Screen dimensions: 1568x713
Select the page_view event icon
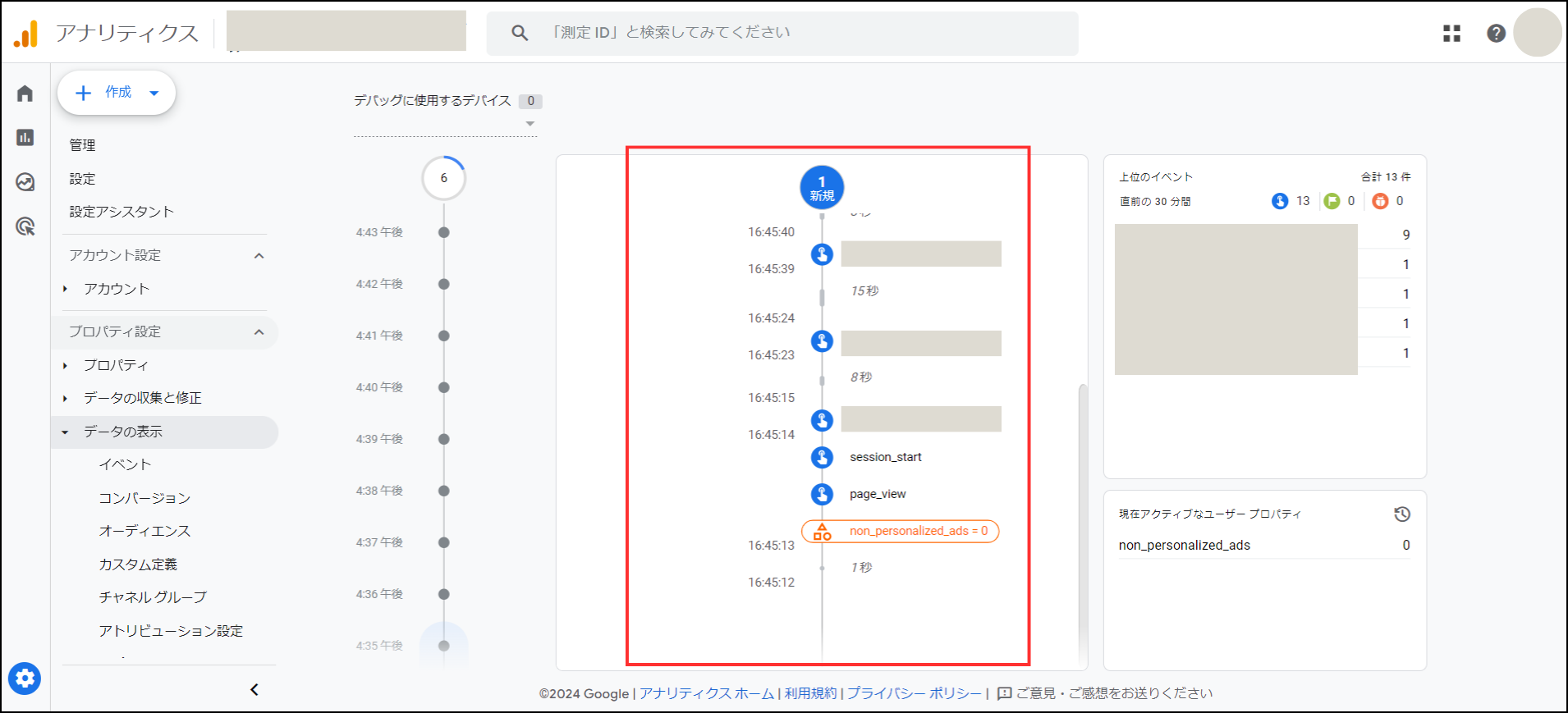[x=822, y=494]
